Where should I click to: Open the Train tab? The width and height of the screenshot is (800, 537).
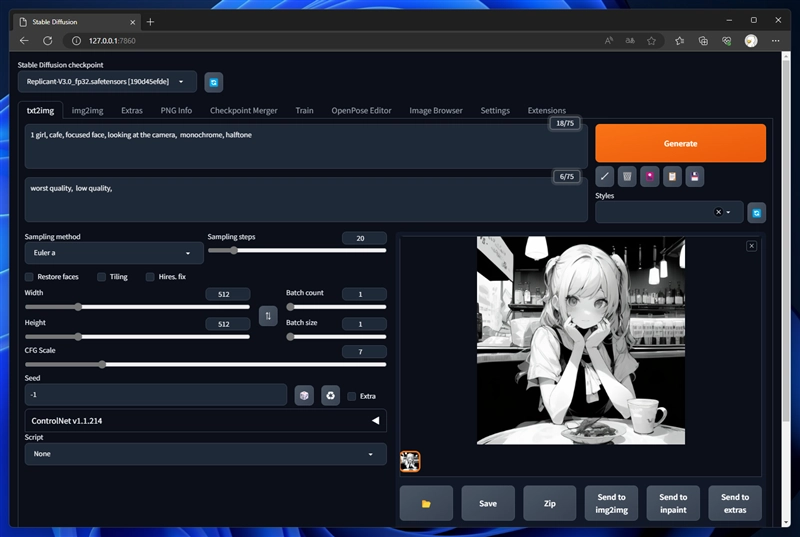coord(304,111)
